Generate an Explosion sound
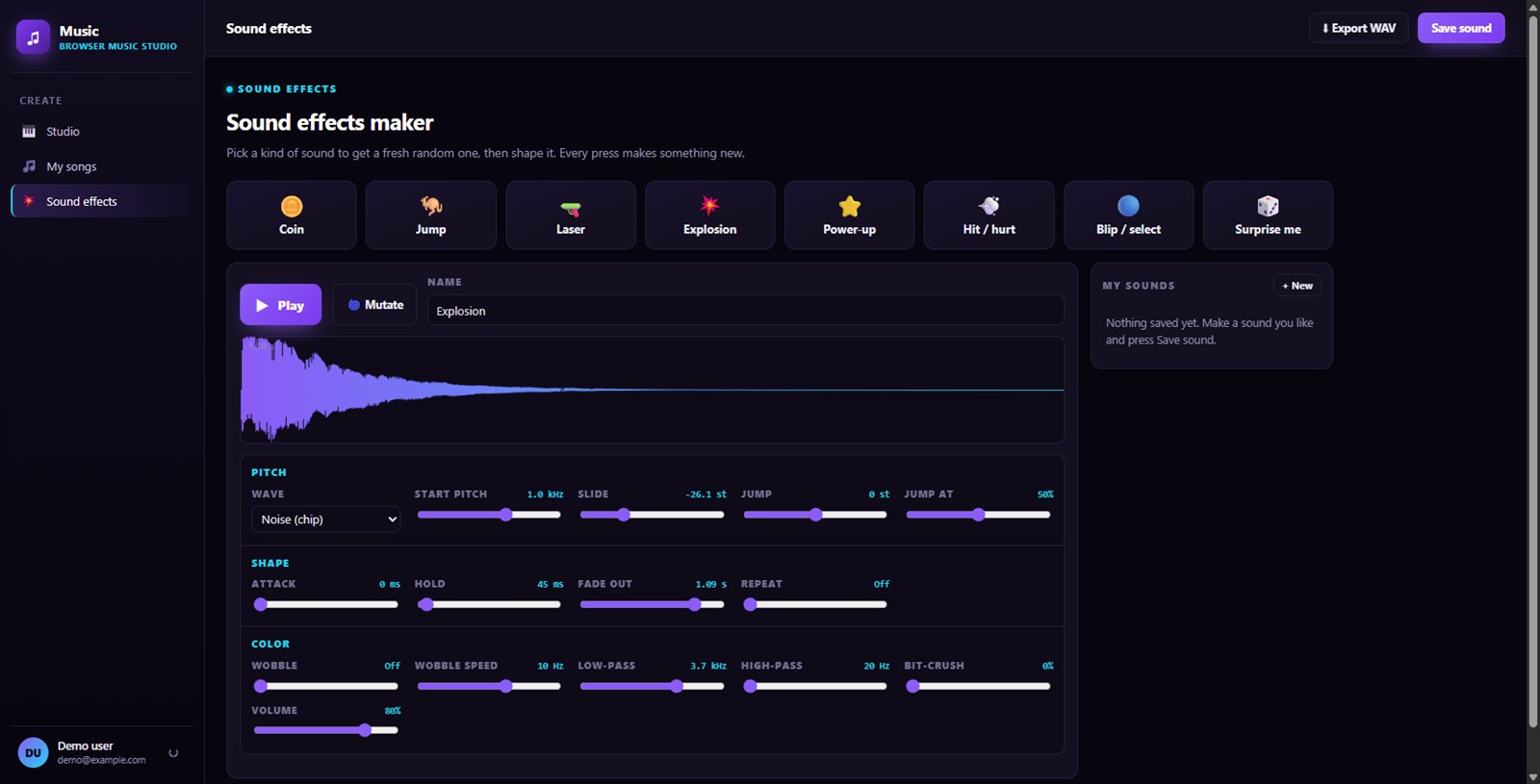The image size is (1540, 784). [x=710, y=215]
